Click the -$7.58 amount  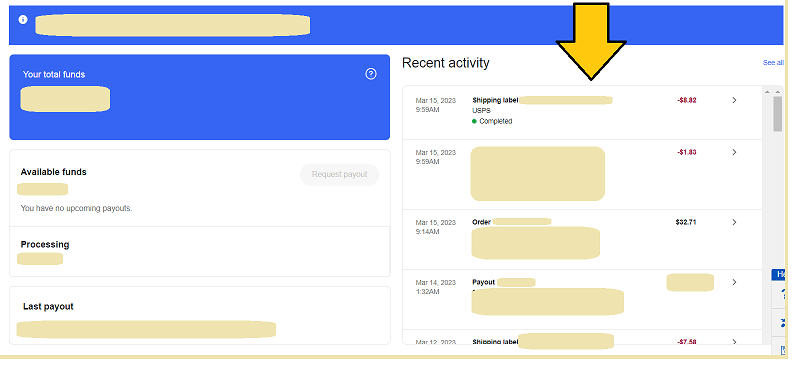[687, 341]
